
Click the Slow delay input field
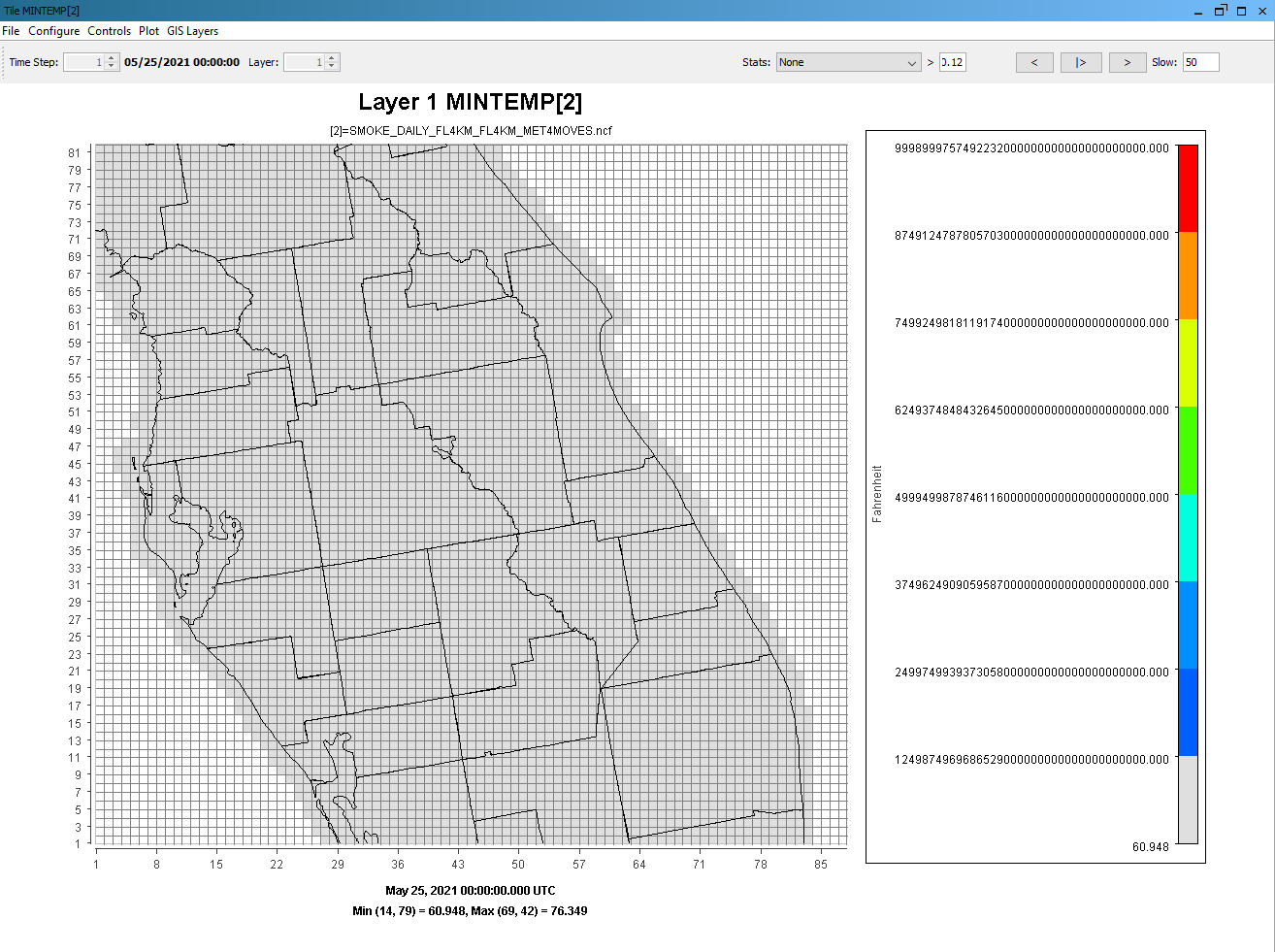(x=1200, y=62)
